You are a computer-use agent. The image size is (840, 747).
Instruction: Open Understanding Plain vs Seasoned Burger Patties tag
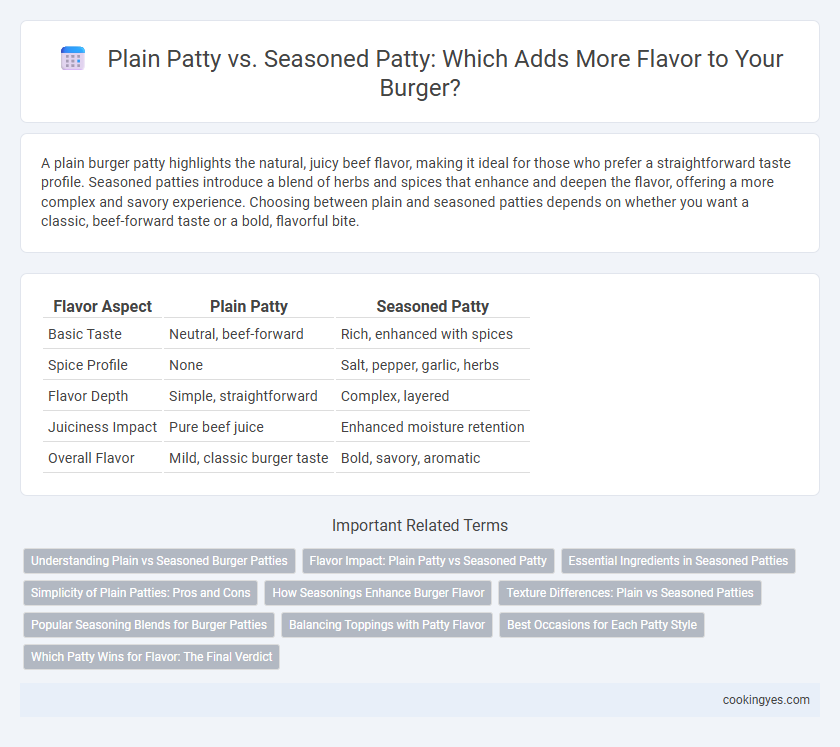(159, 561)
